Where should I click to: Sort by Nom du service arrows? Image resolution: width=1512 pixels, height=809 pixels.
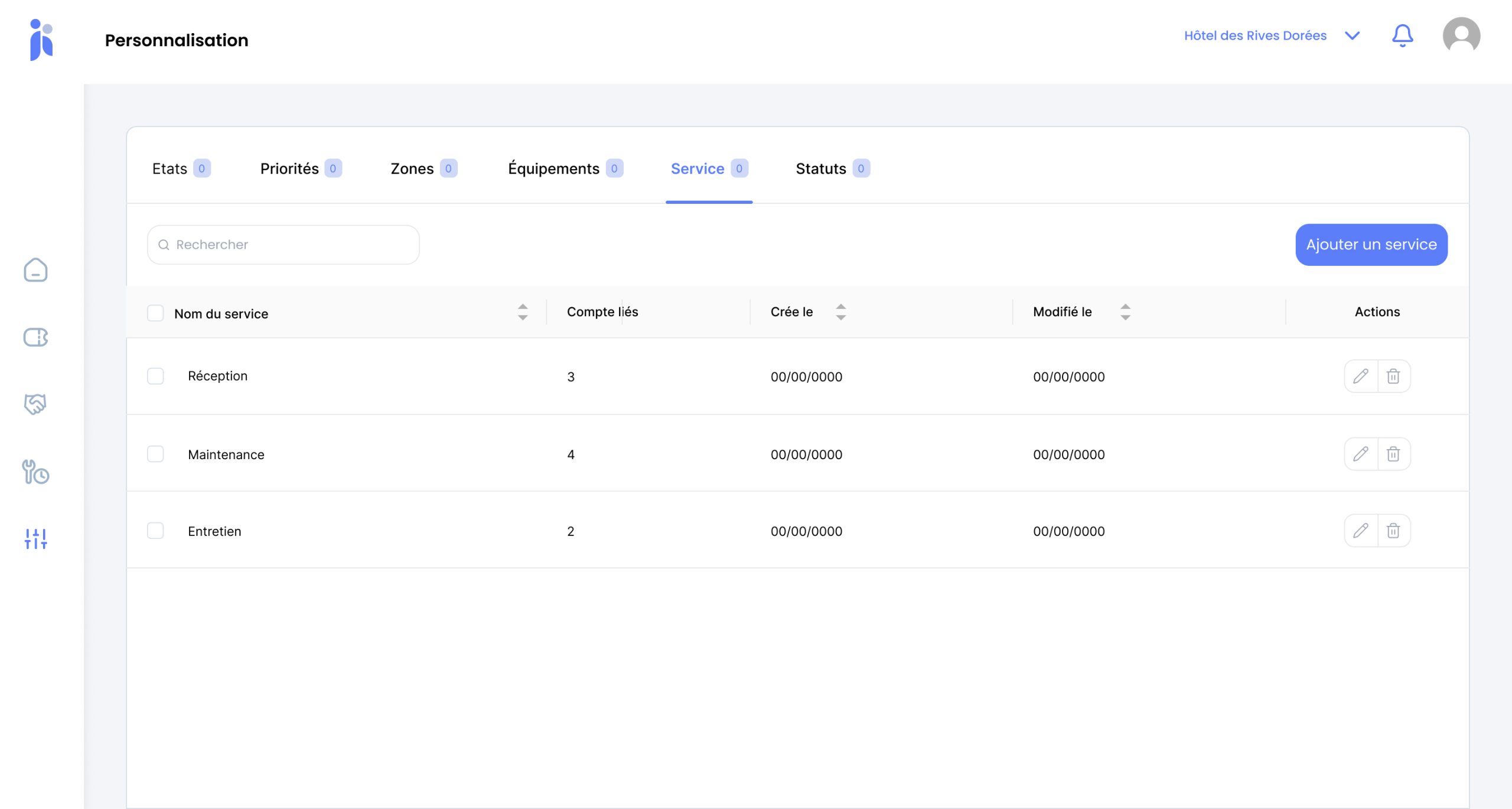click(x=523, y=312)
